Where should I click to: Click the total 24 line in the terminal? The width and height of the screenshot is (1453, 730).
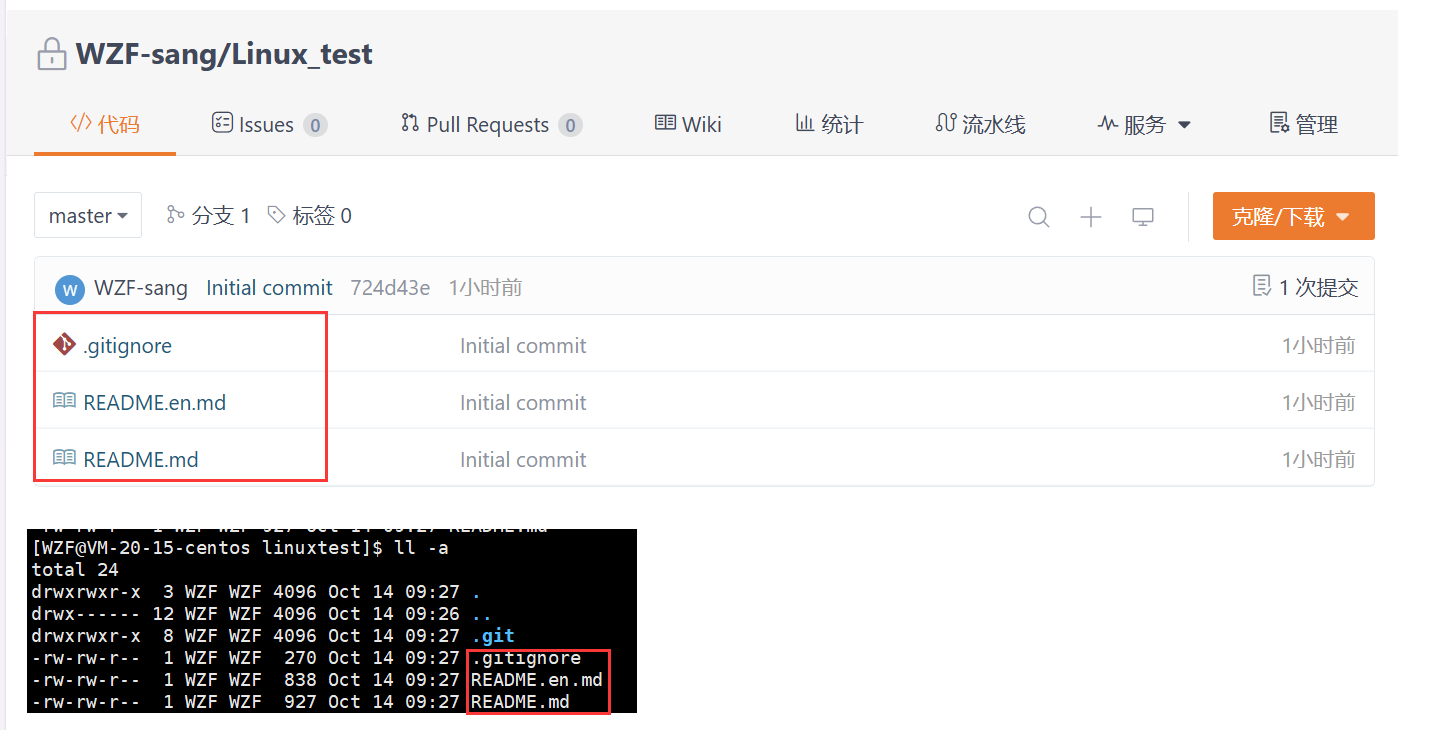75,570
